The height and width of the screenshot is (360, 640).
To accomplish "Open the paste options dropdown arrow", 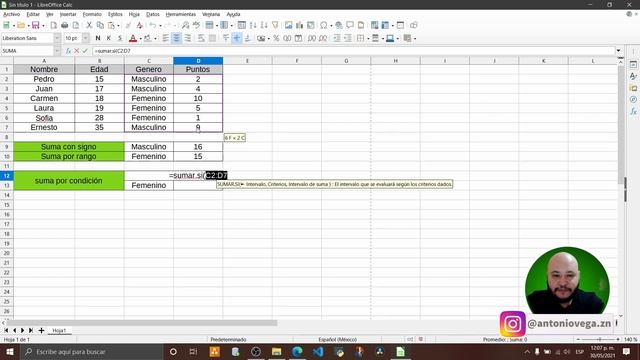I will coord(118,26).
